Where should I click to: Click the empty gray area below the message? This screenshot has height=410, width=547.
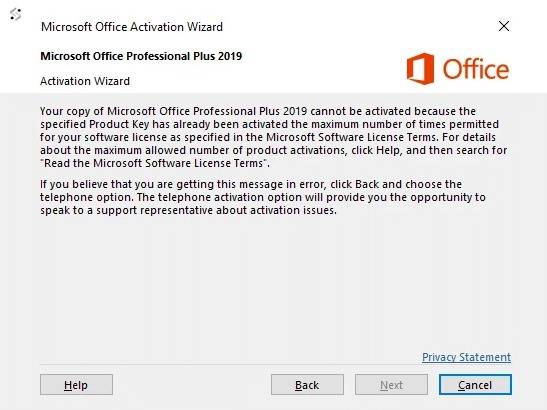tap(274, 283)
